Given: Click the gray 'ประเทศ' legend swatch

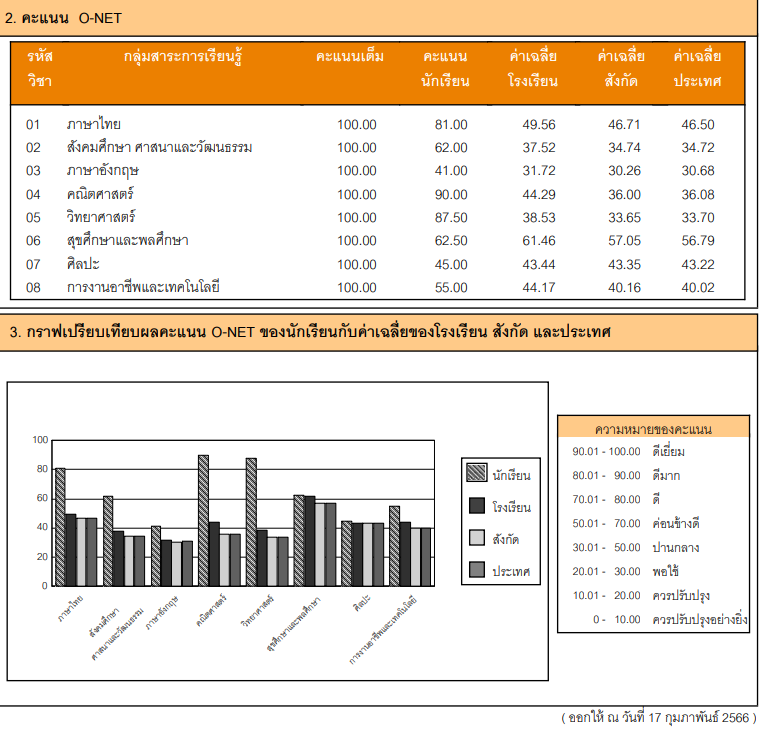Looking at the screenshot, I should [477, 569].
